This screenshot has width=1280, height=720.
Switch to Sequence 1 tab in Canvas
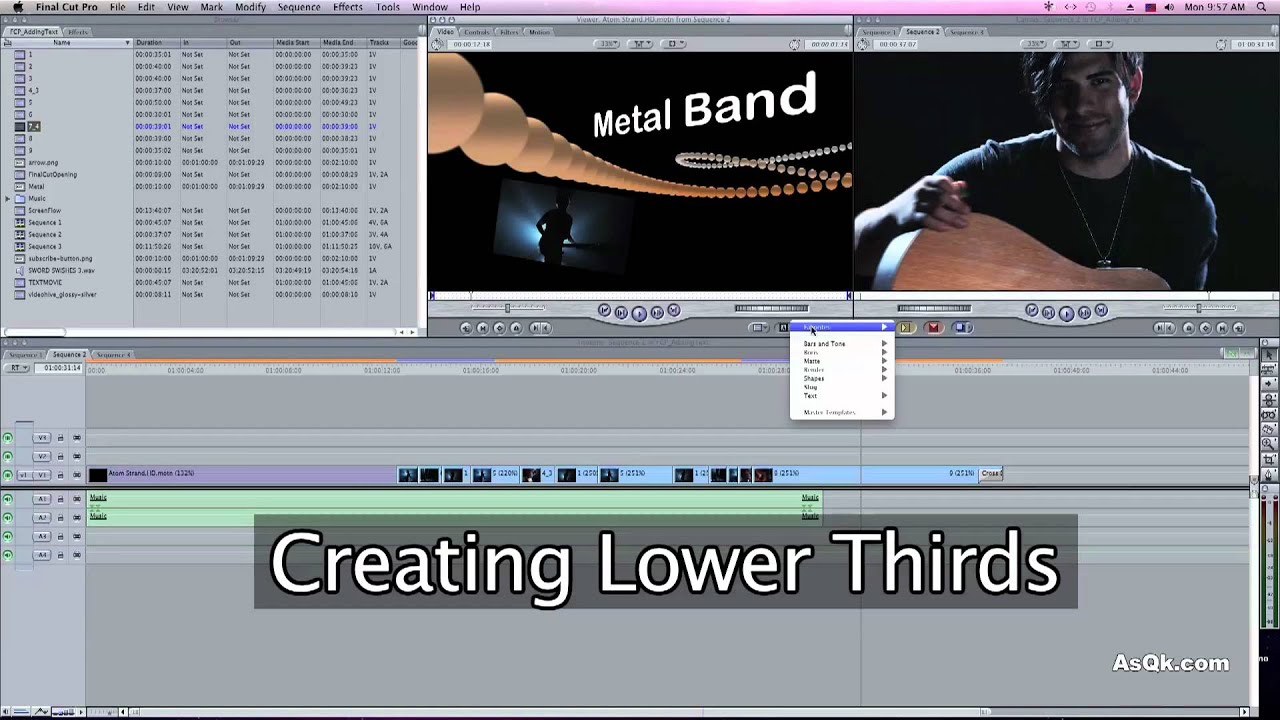click(879, 32)
